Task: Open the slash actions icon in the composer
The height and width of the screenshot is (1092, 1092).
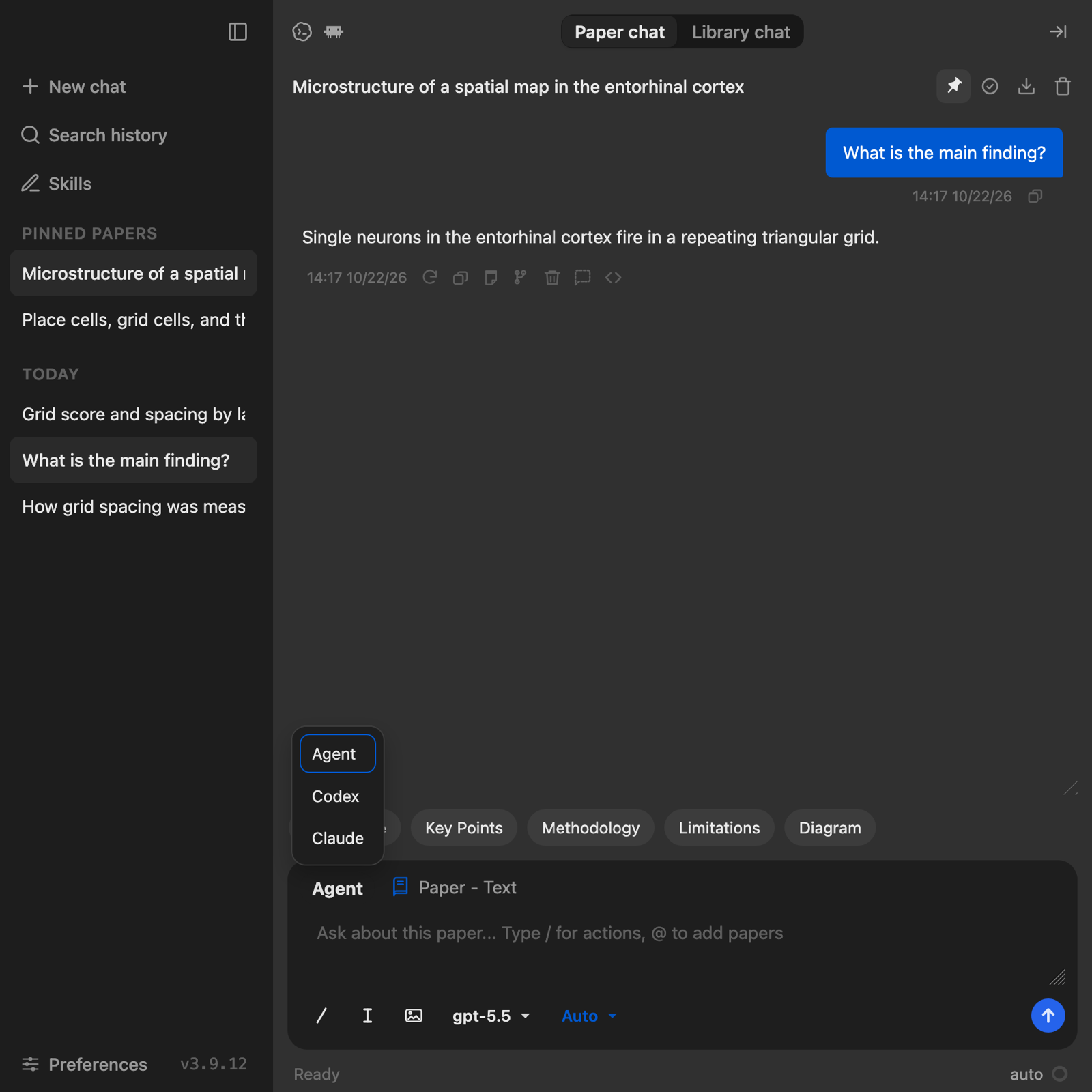Action: click(321, 1016)
